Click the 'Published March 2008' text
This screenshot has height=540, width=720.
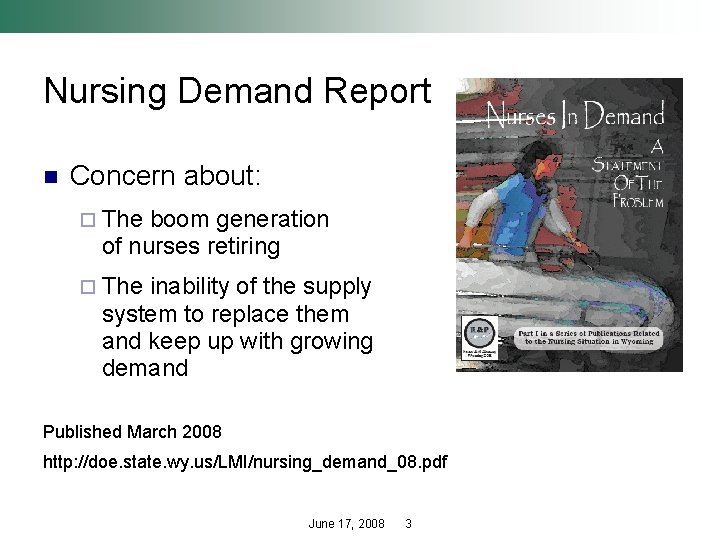coord(132,432)
